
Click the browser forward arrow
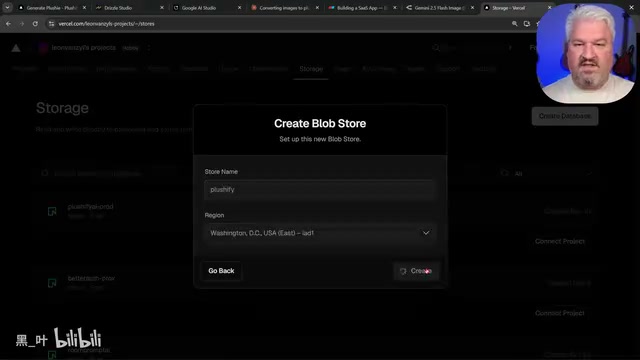click(22, 24)
